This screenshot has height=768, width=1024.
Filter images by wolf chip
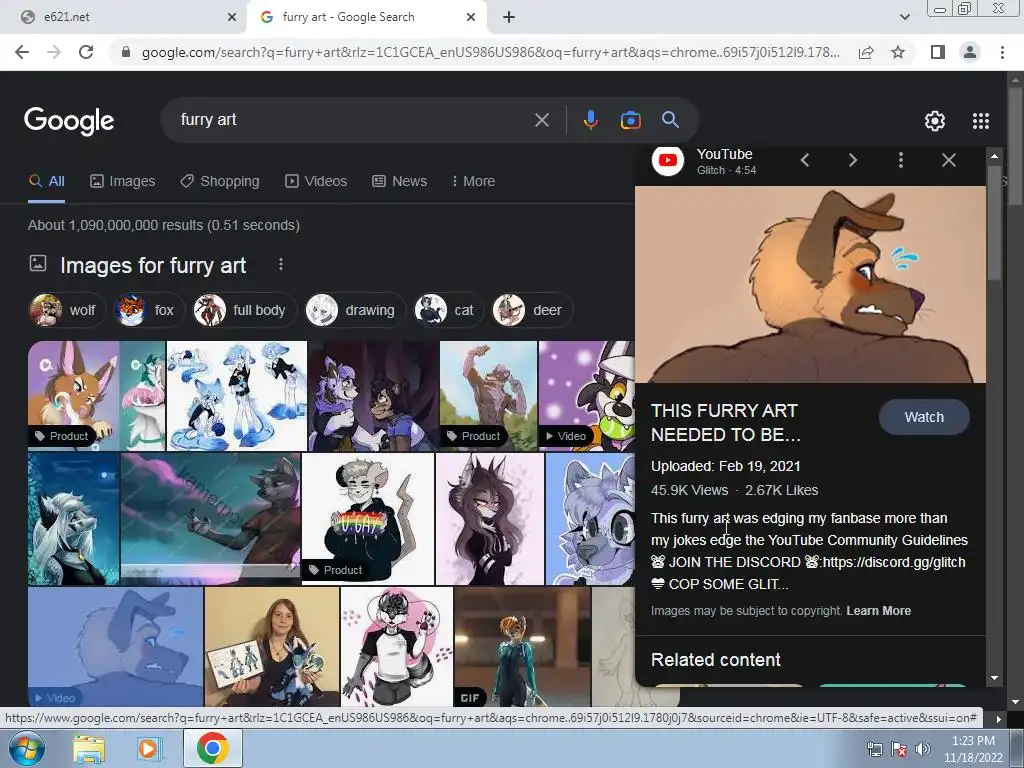click(x=67, y=310)
